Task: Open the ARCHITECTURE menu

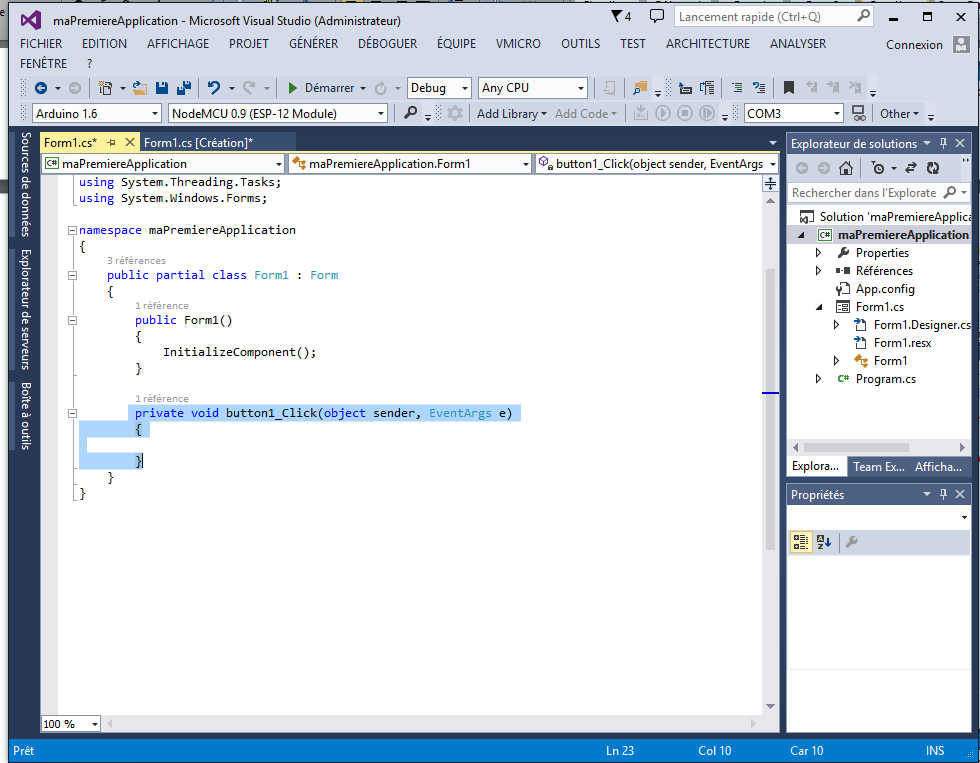Action: point(708,44)
